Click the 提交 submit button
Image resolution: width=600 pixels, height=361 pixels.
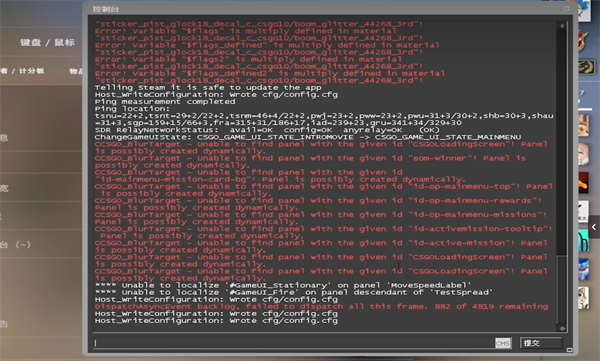coord(541,343)
